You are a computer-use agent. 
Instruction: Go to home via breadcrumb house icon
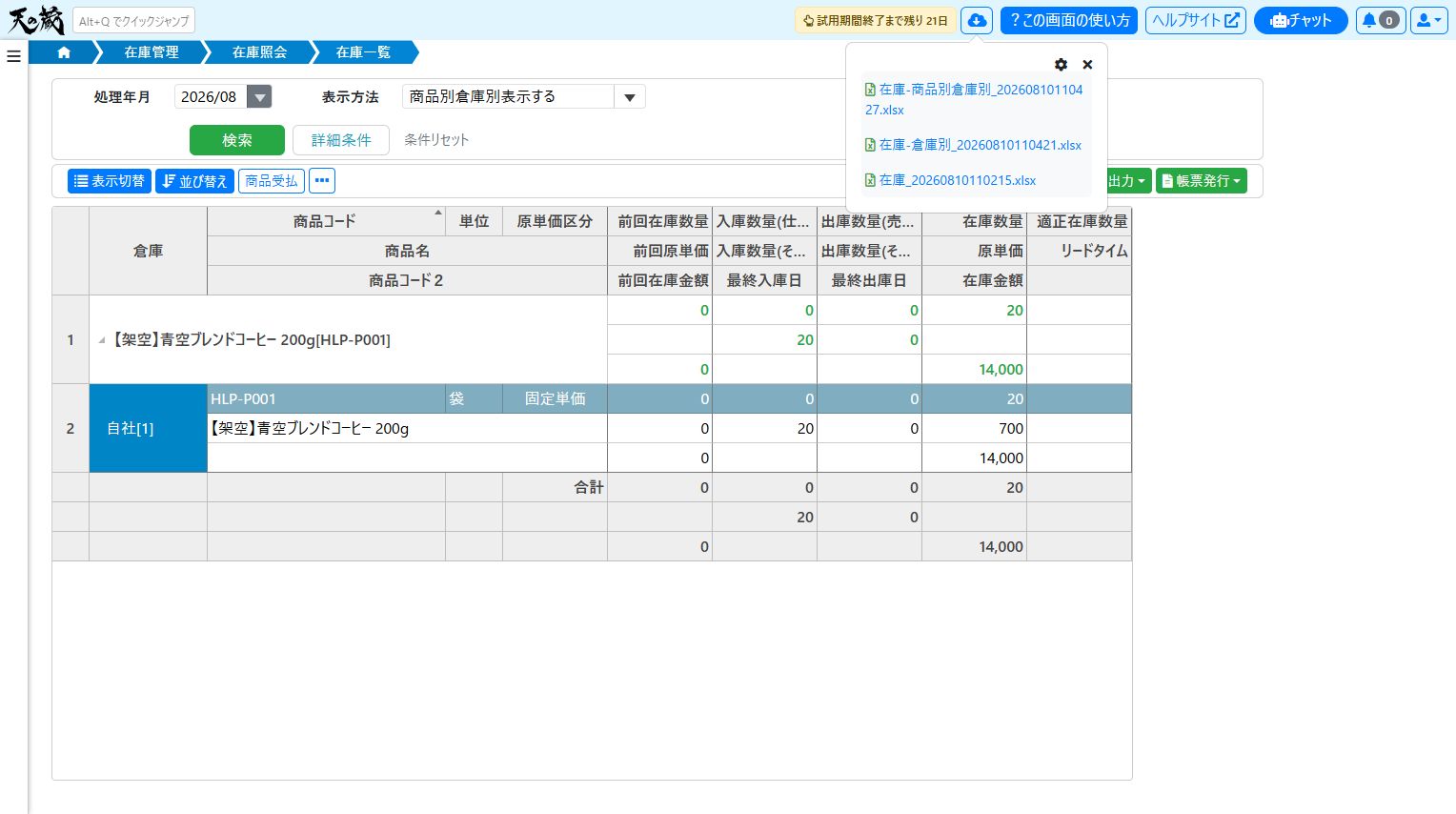click(64, 52)
